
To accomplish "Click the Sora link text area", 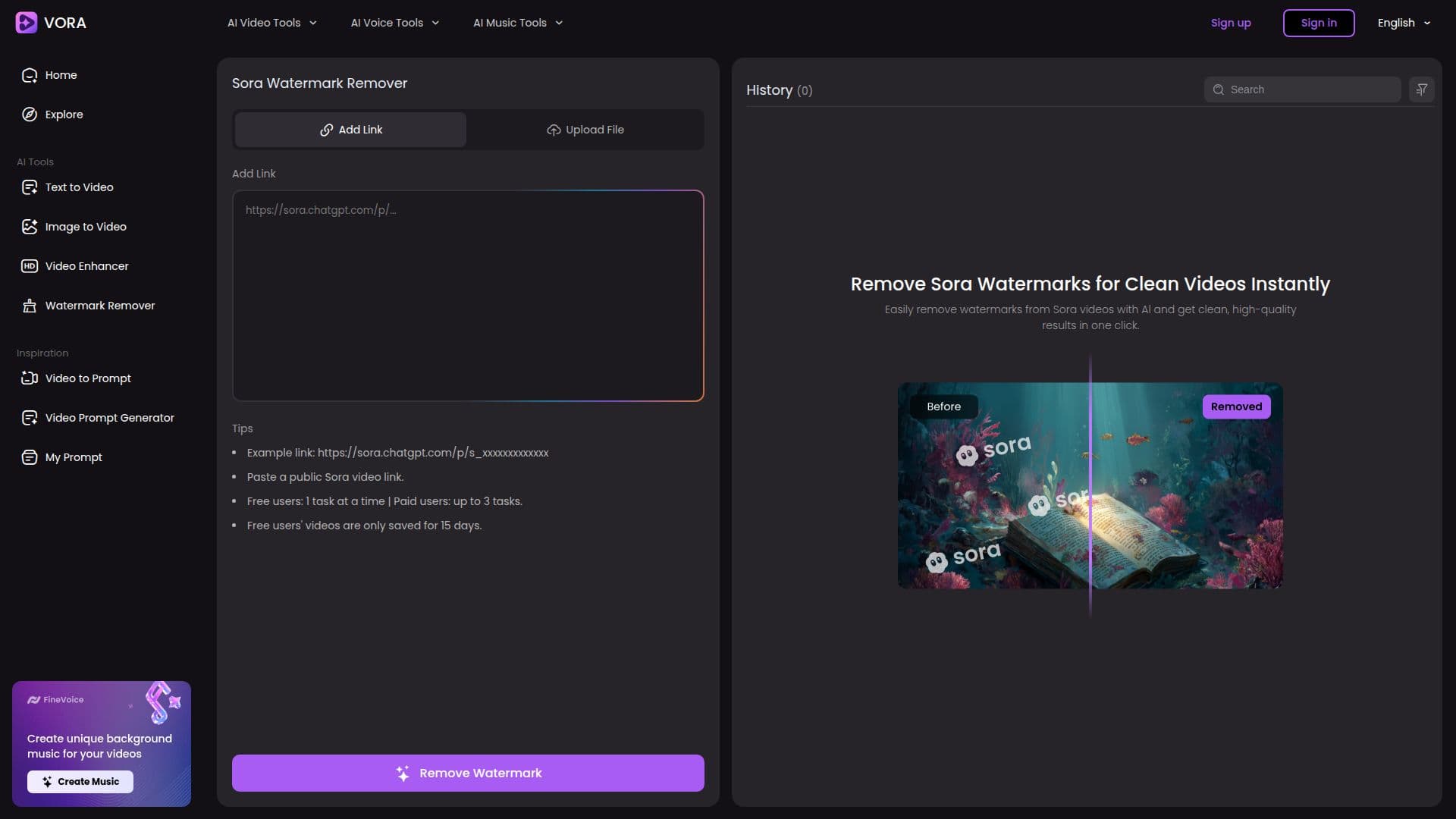I will point(468,296).
